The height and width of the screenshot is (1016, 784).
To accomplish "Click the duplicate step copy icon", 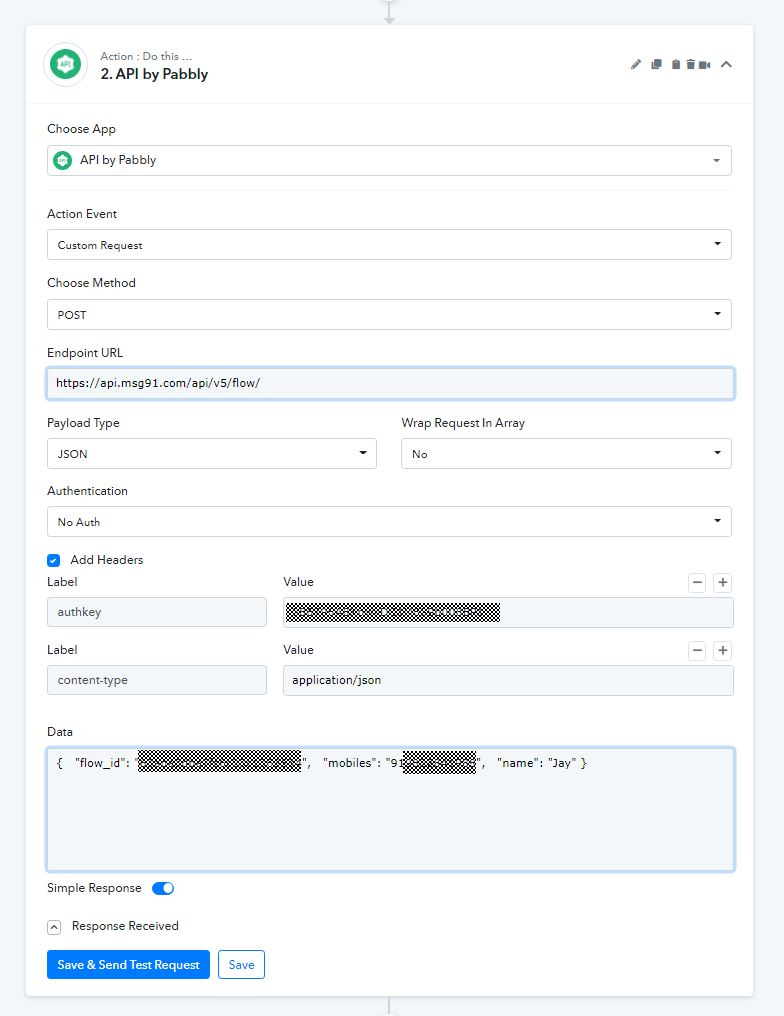I will point(656,64).
